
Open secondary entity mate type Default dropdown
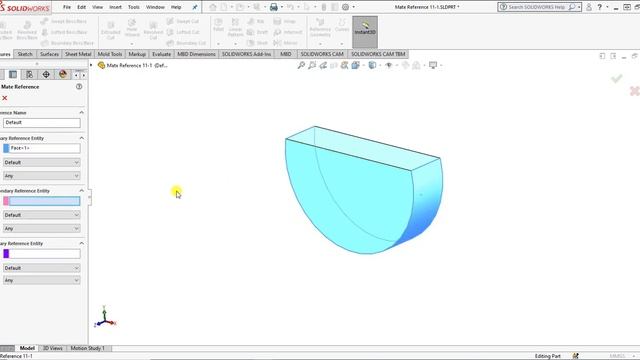click(x=42, y=215)
